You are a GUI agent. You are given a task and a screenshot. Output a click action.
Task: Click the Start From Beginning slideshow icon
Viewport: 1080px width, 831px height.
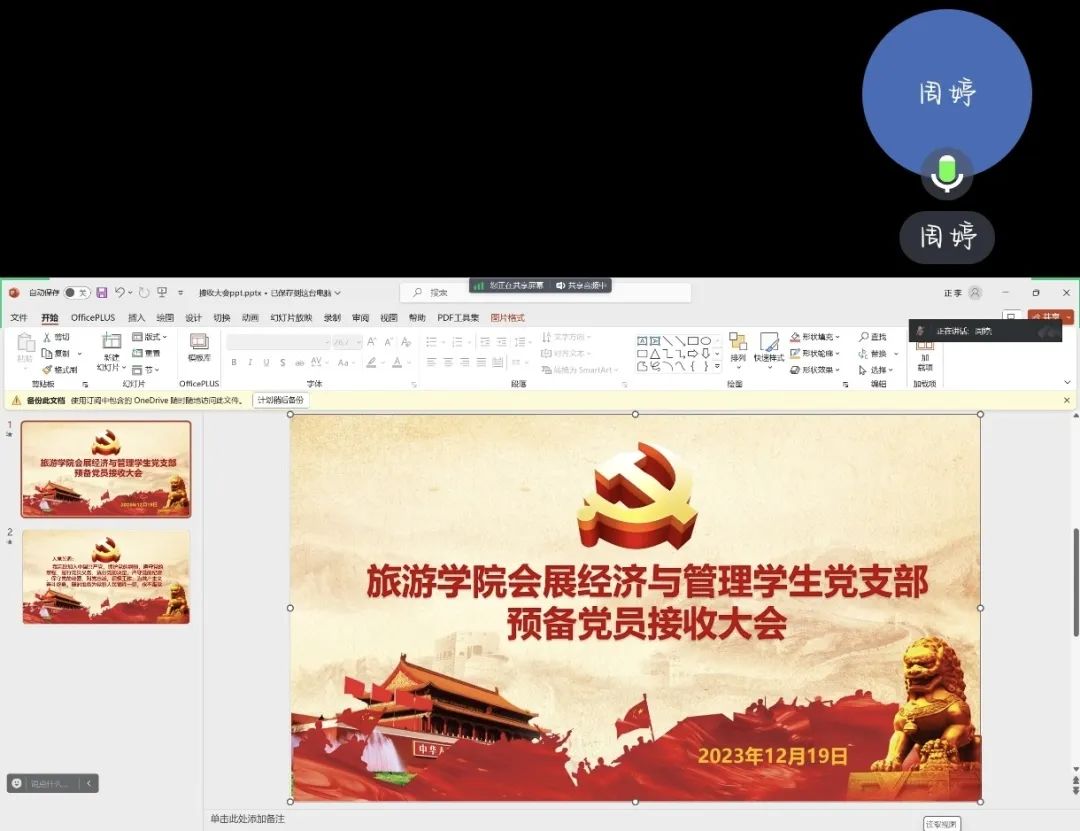pyautogui.click(x=163, y=293)
